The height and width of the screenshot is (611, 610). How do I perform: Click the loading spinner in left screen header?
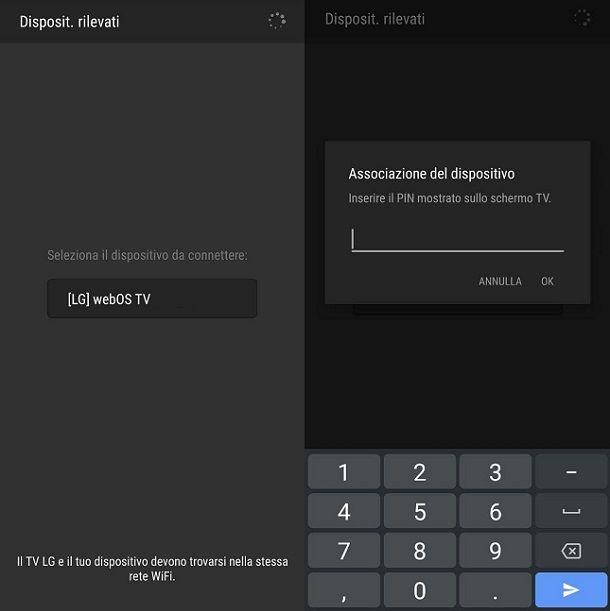(x=277, y=21)
